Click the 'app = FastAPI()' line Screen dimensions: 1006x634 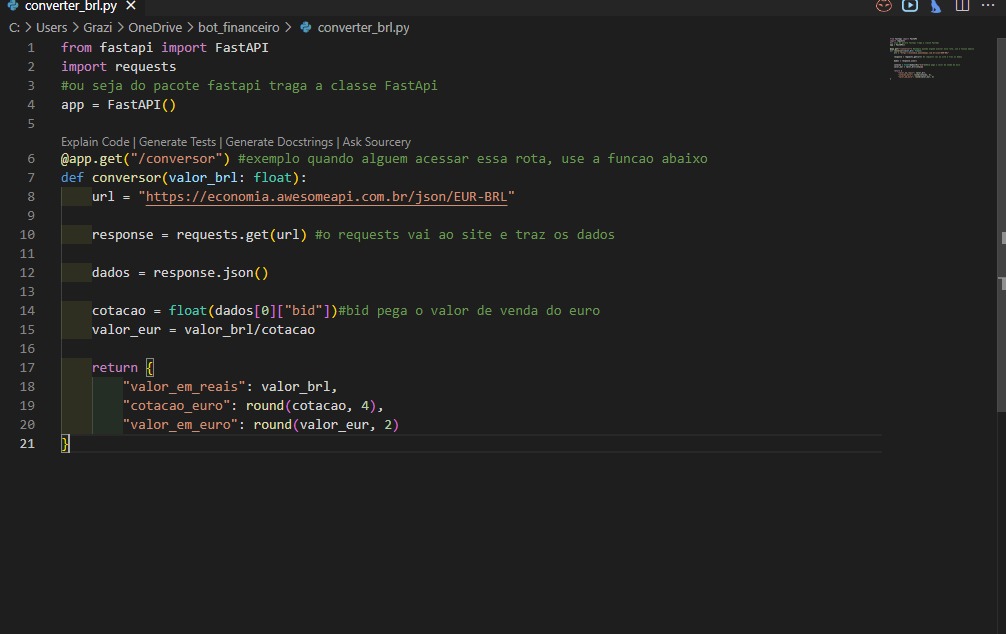[x=118, y=105]
